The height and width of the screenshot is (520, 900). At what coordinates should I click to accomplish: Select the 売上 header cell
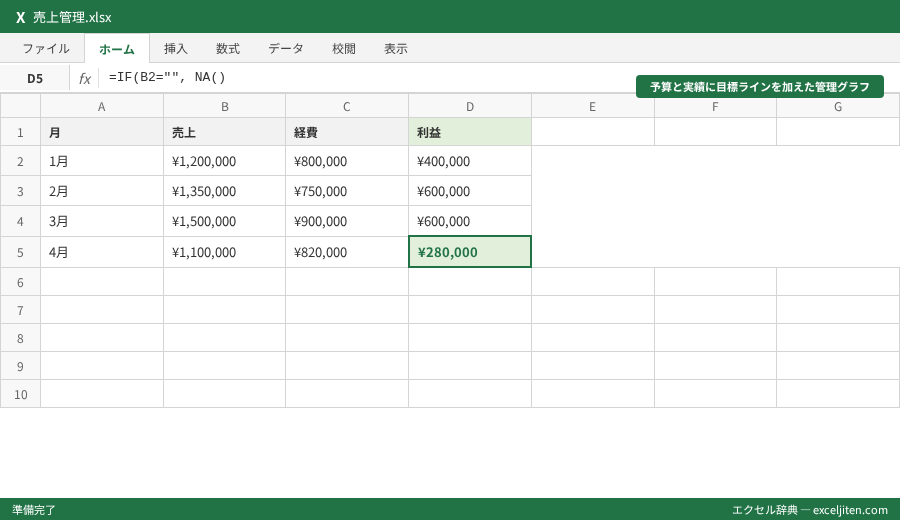point(224,132)
